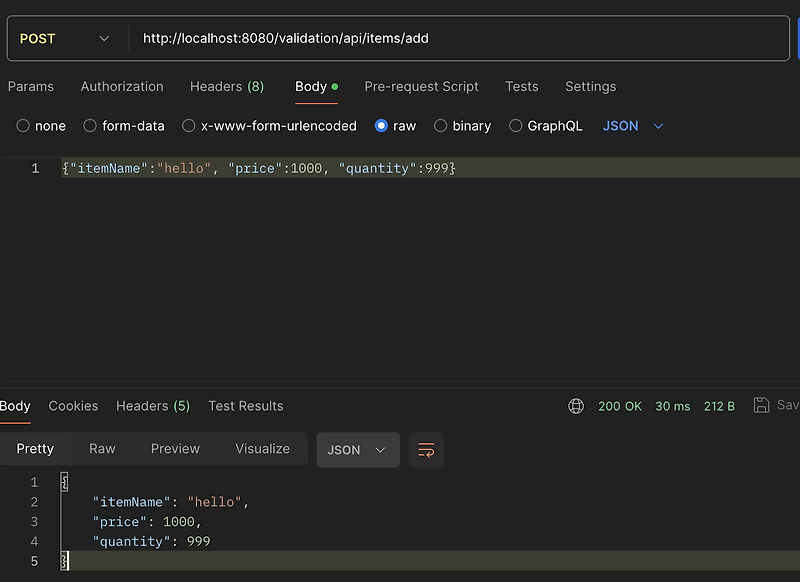Open the JSON format dropdown in response pane
The height and width of the screenshot is (582, 800).
(357, 449)
